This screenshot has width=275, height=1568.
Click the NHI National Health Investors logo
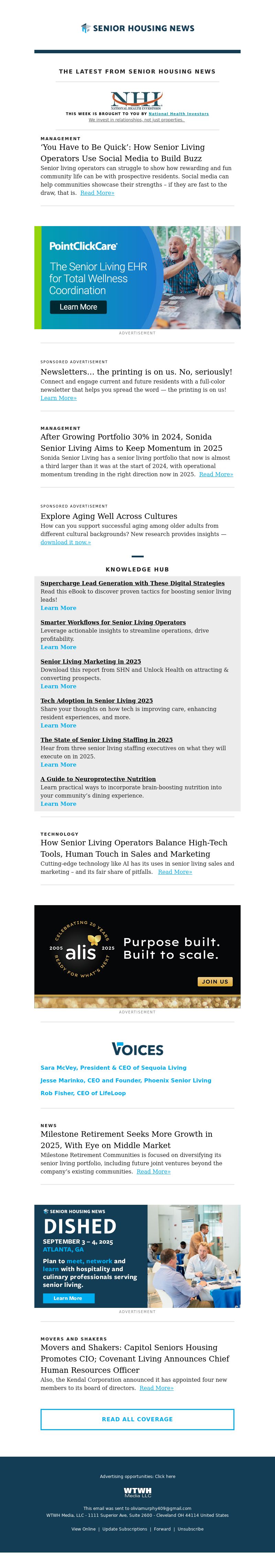pyautogui.click(x=136, y=100)
